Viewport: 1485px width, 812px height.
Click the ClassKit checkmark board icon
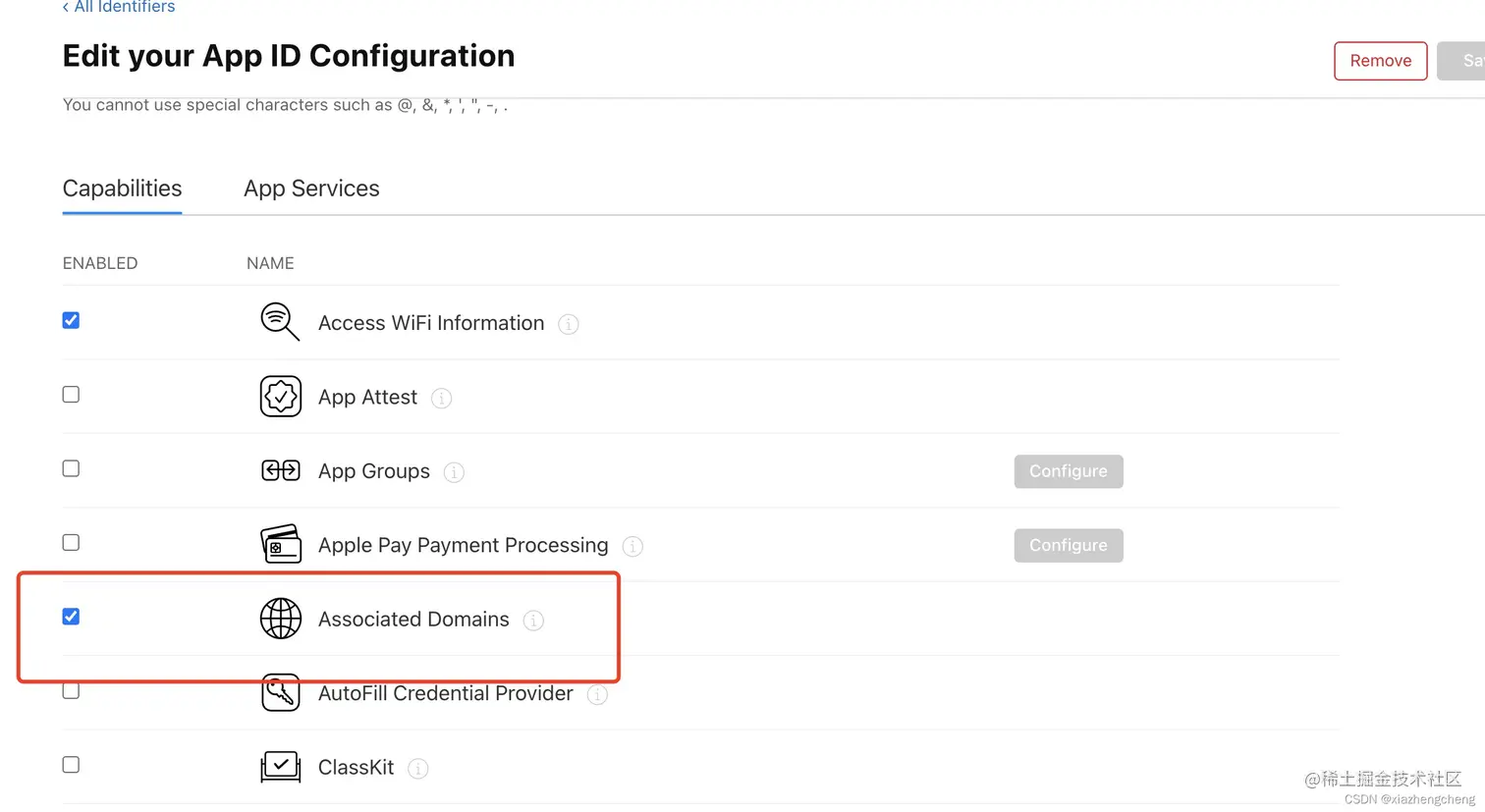click(281, 767)
